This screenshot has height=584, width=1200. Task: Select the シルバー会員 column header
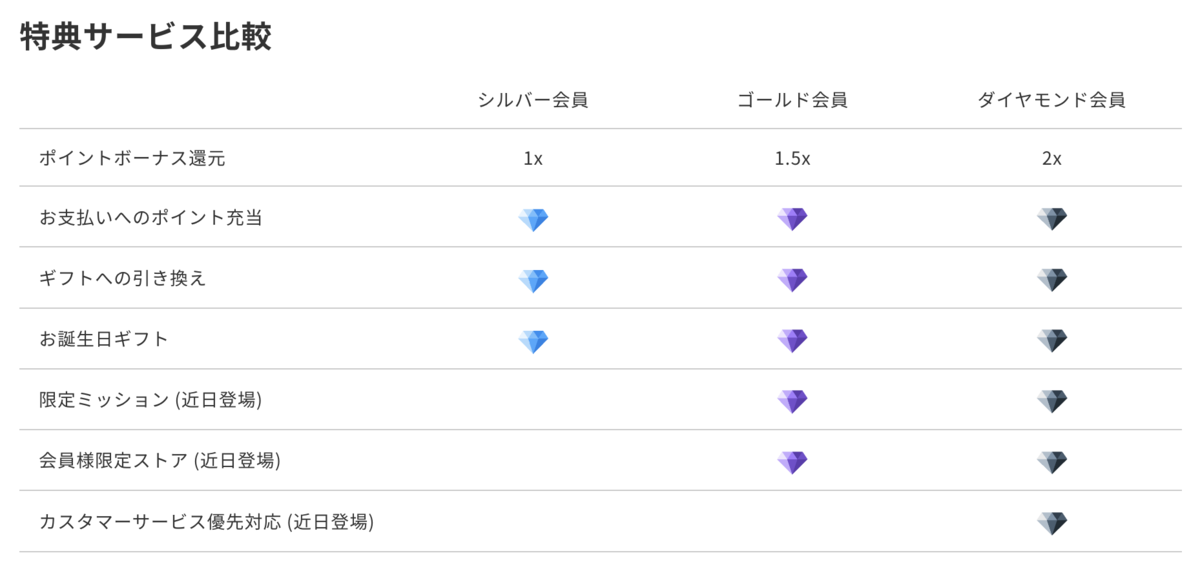click(x=533, y=100)
